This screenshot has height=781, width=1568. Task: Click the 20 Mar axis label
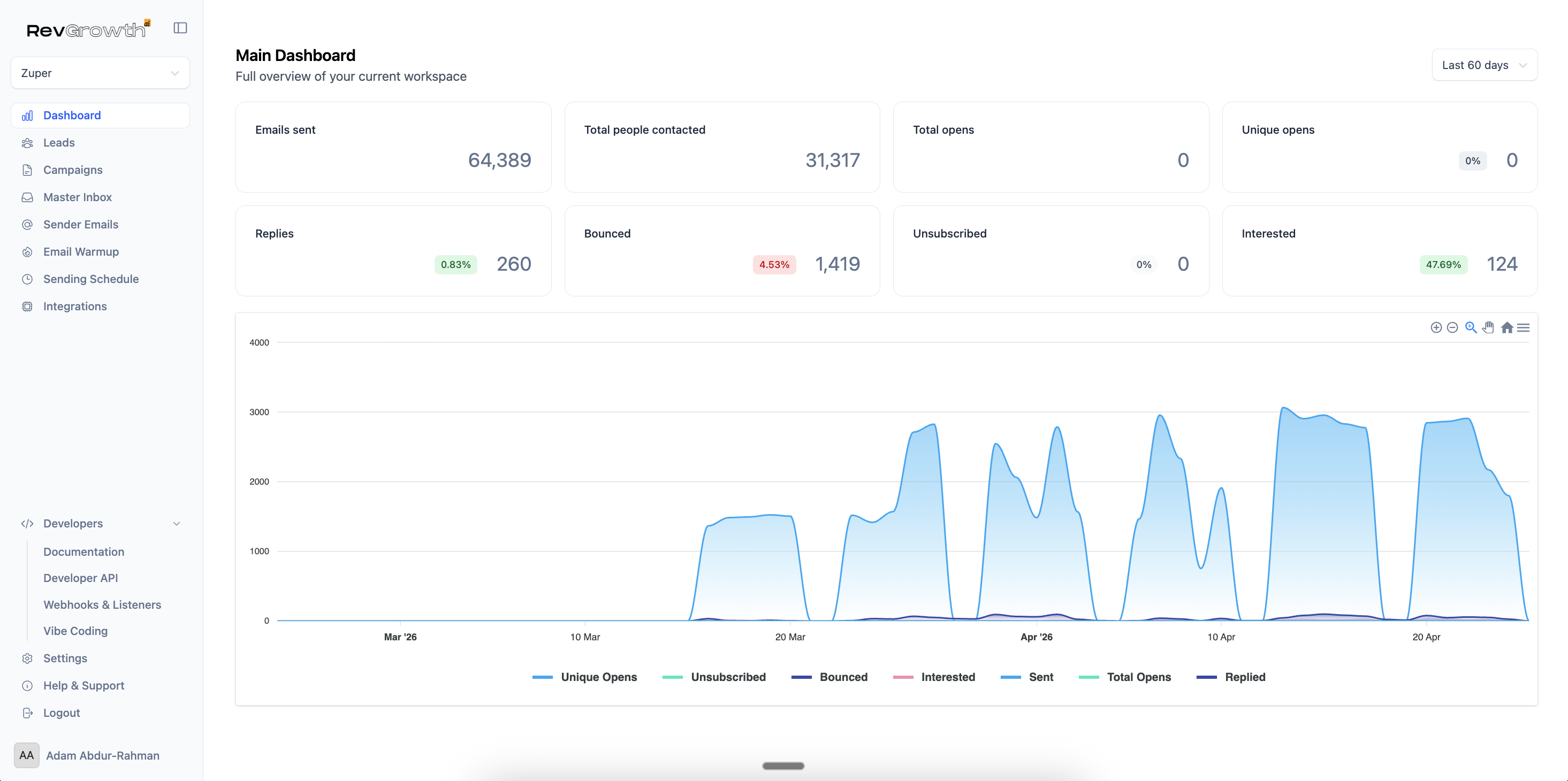(790, 637)
